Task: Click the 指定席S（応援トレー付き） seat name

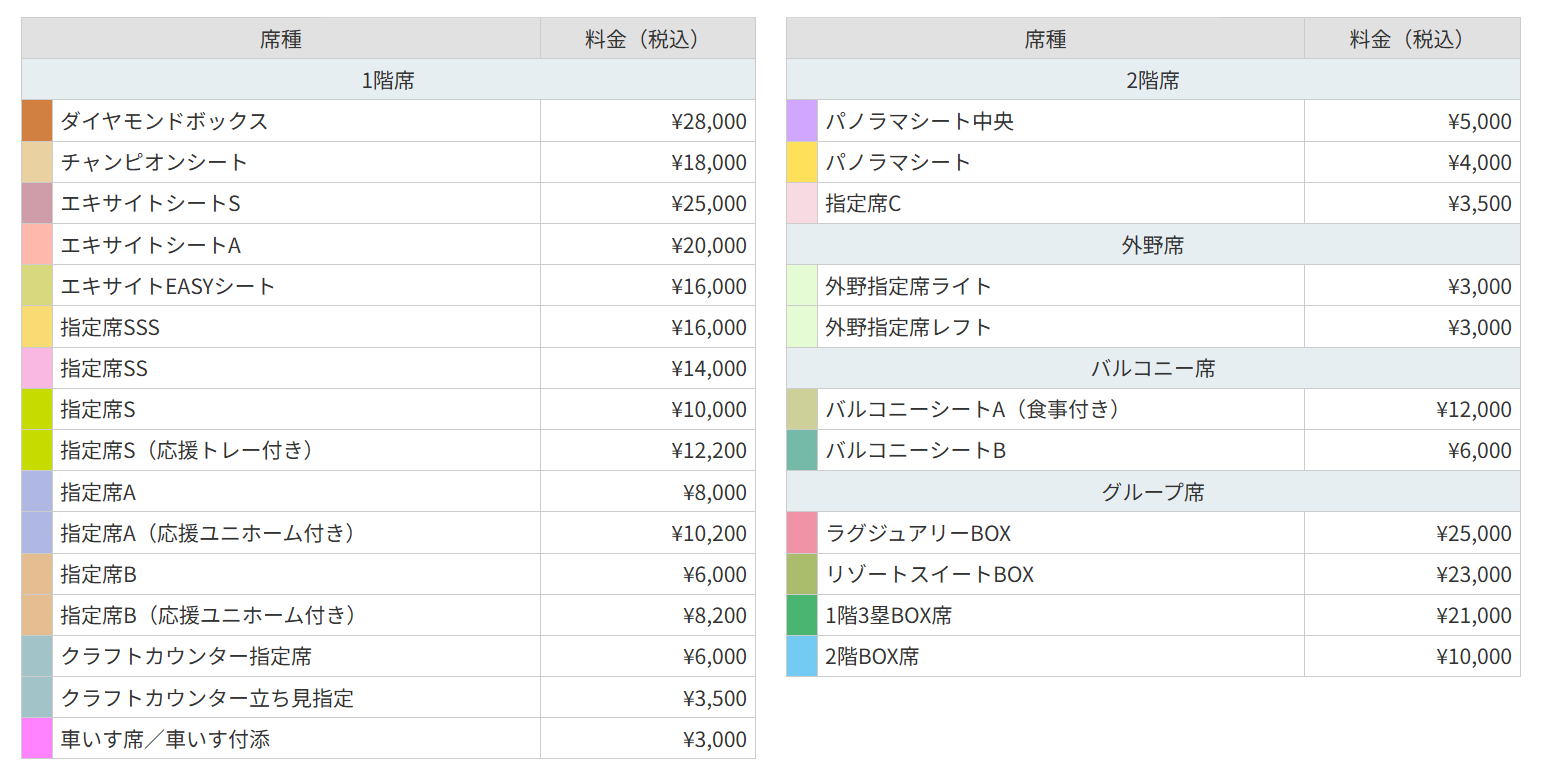Action: pos(187,450)
